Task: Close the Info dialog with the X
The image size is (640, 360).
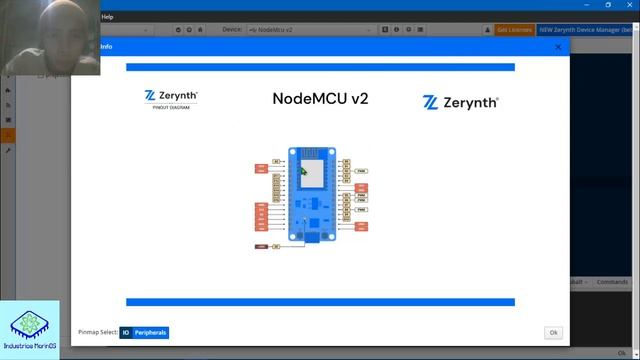Action: tap(558, 47)
